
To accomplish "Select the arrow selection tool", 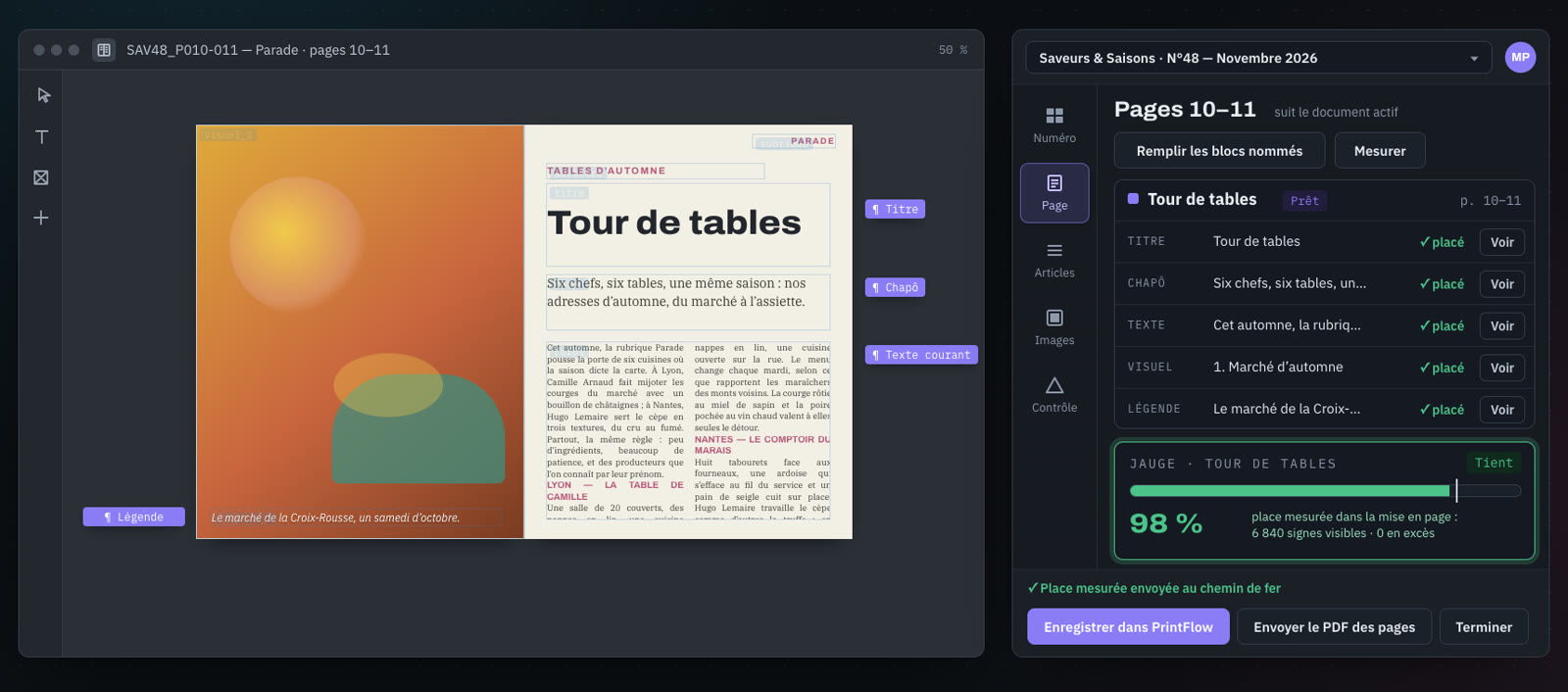I will pos(42,95).
